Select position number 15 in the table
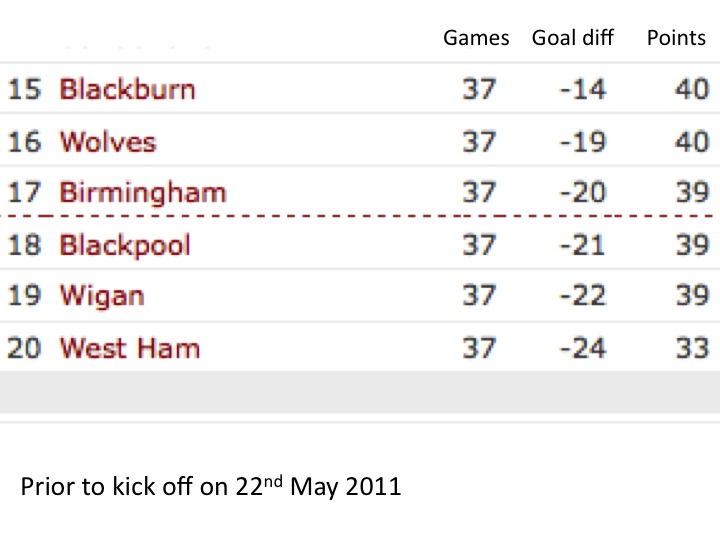This screenshot has height=540, width=720. (24, 89)
